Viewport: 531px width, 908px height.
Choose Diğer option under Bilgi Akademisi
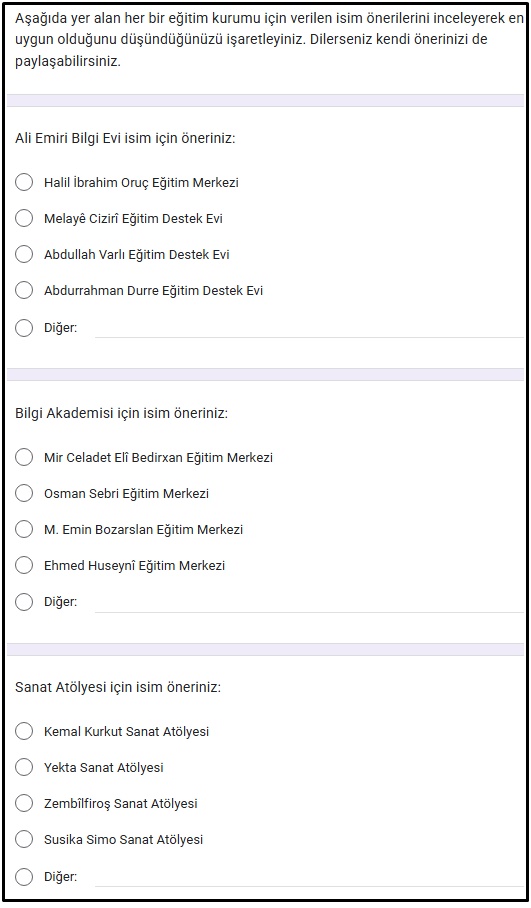coord(24,602)
